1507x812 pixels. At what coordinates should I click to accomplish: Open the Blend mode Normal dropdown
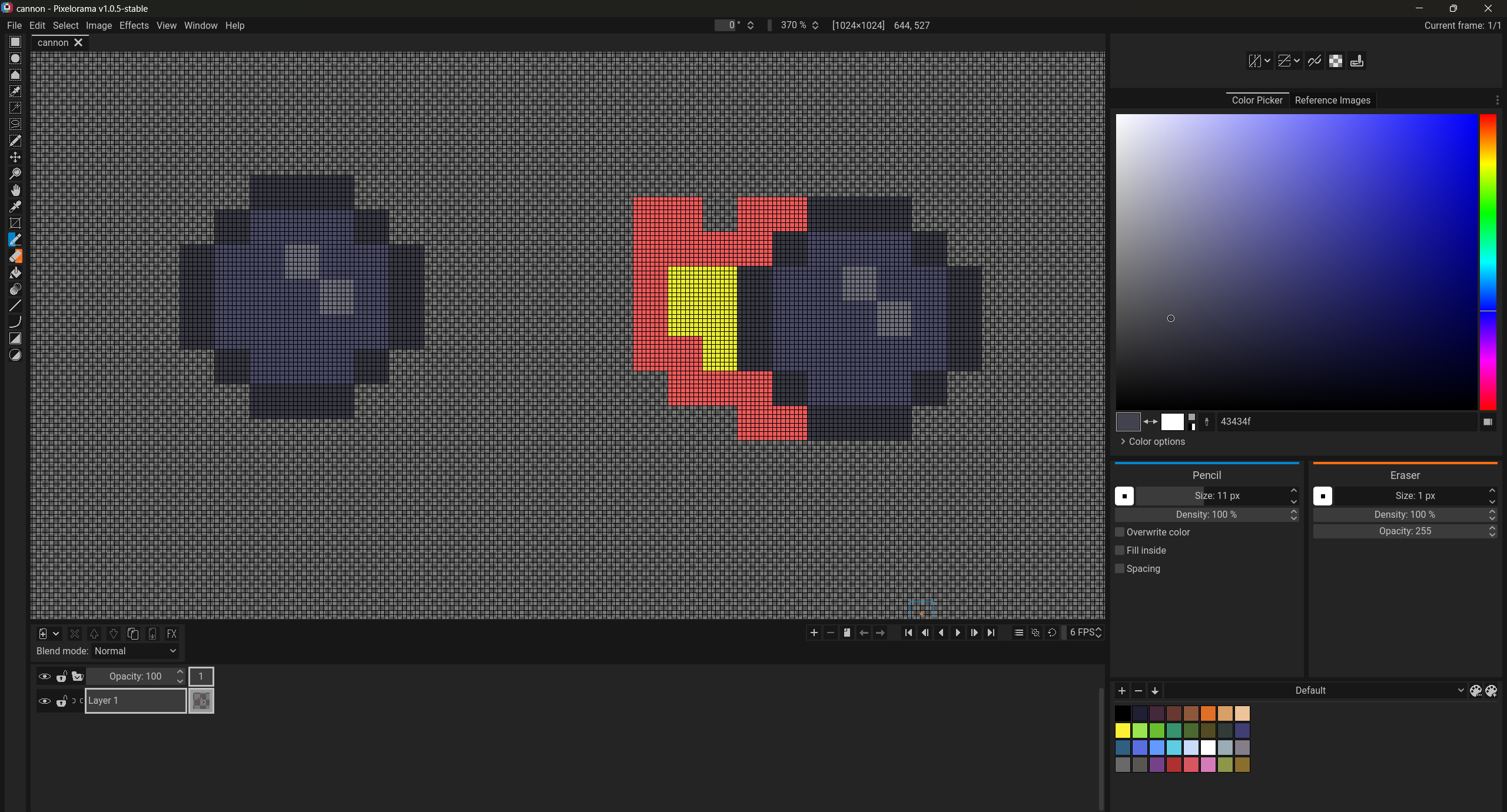[x=135, y=651]
